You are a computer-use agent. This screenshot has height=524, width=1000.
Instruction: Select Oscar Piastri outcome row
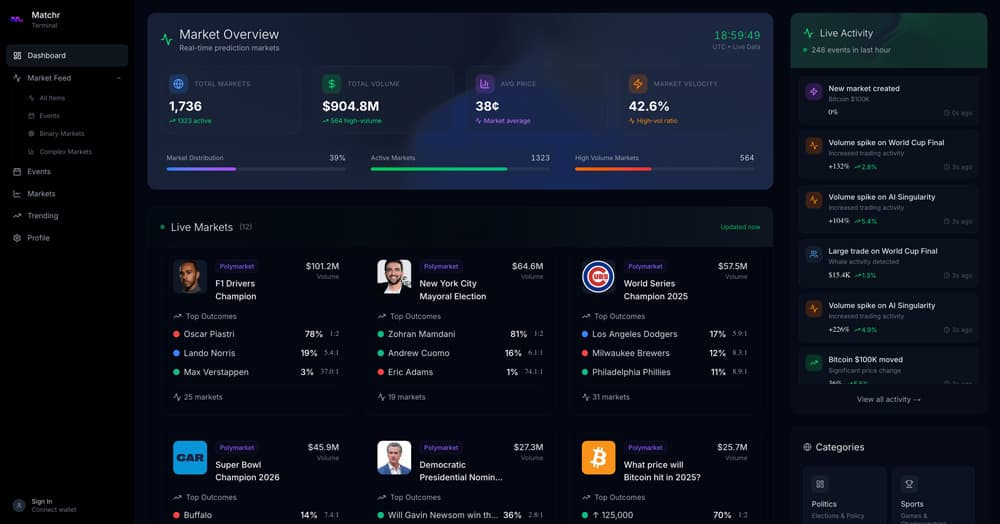coord(256,334)
